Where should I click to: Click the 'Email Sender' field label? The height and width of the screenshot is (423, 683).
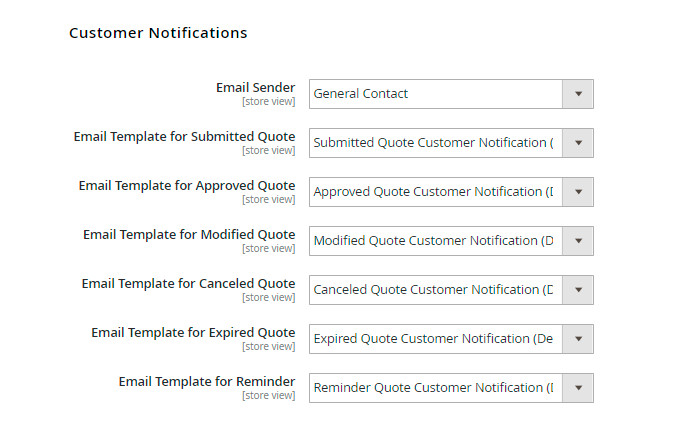pos(255,88)
